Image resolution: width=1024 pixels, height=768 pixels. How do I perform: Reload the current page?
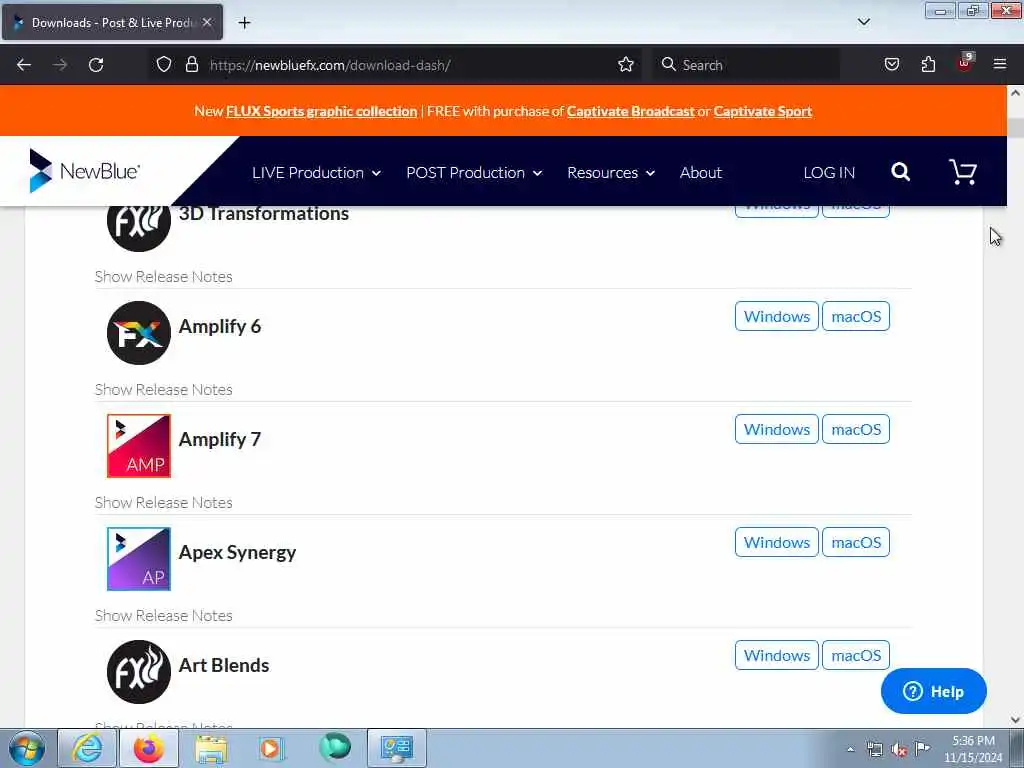[x=96, y=65]
